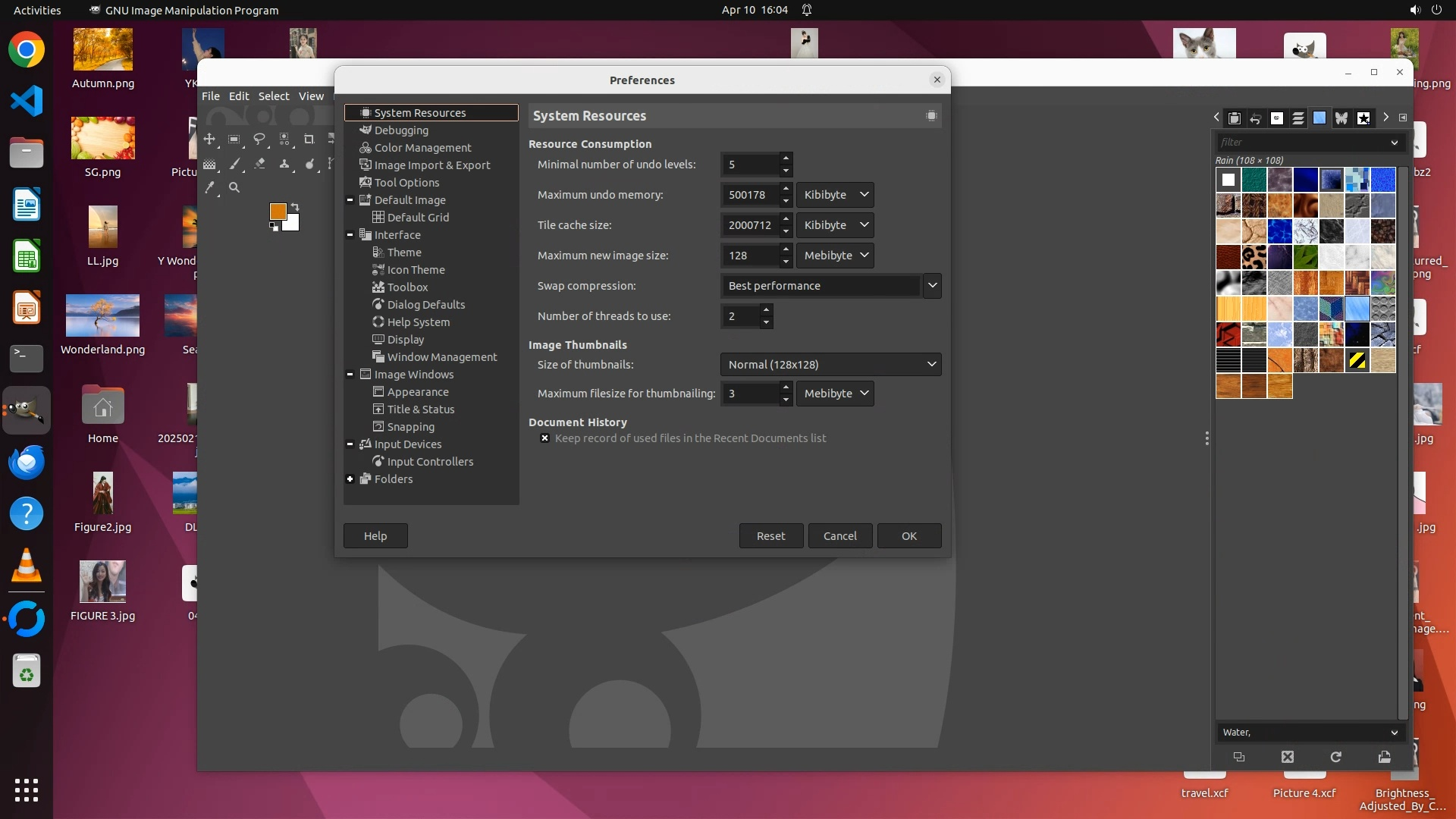This screenshot has width=1456, height=819.
Task: Expand the Folders tree item
Action: (350, 479)
